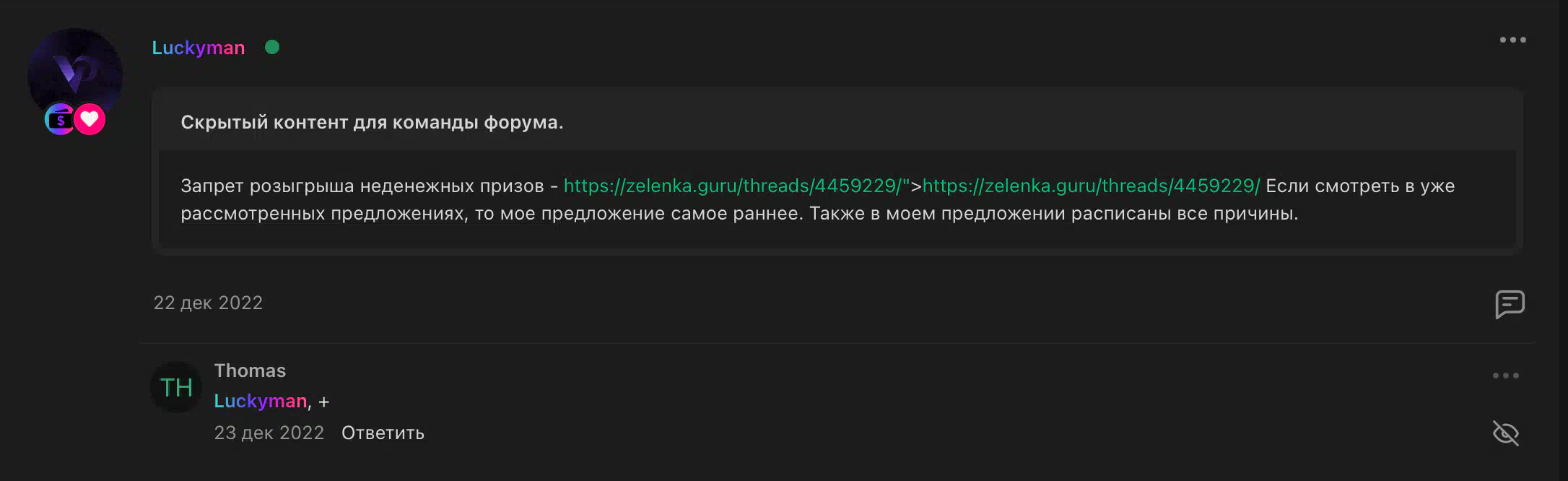Open the three-dot menu on Thomas's comment

[x=1506, y=376]
